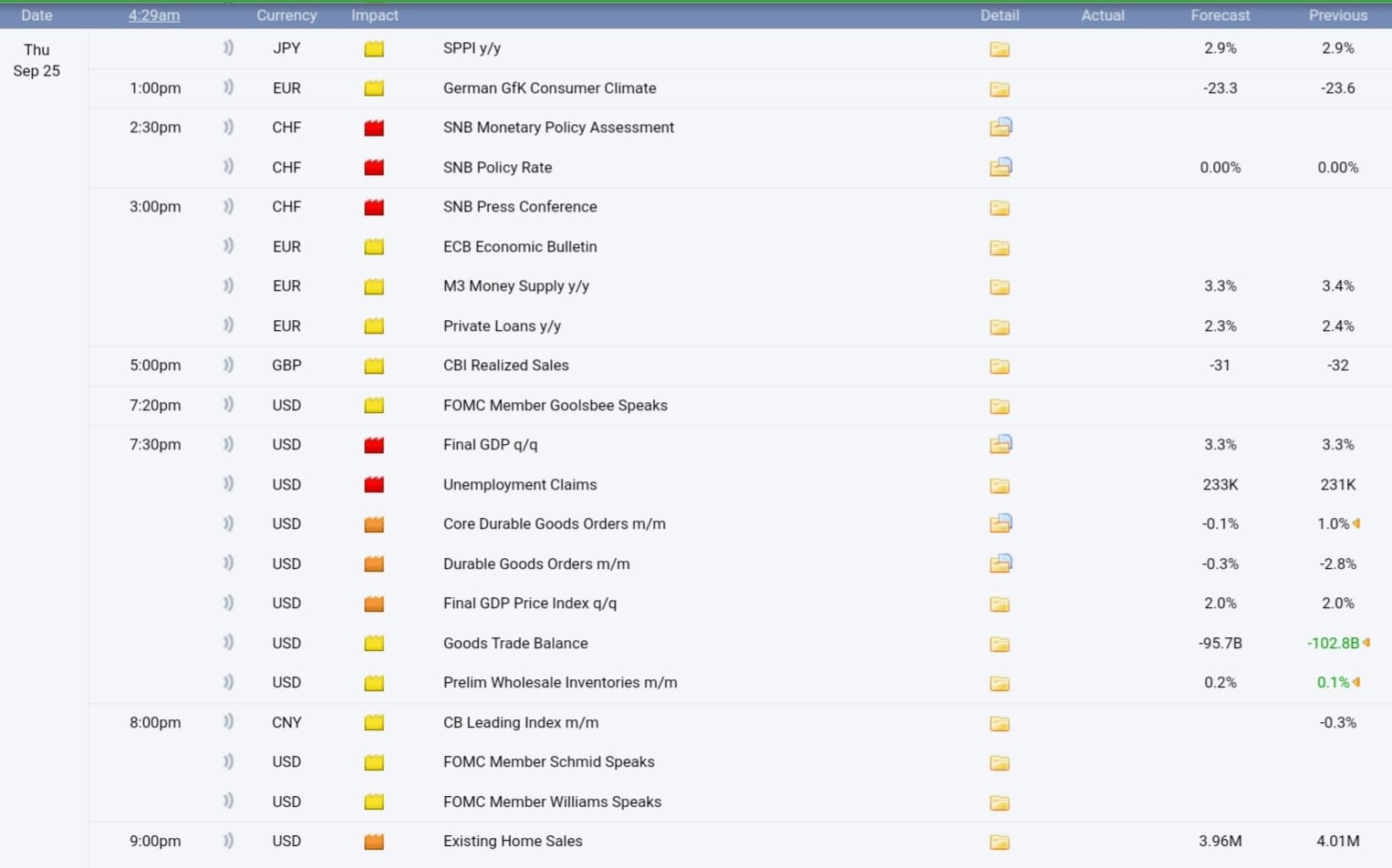The height and width of the screenshot is (868, 1392).
Task: Open the M3 Money Supply y/y event
Action: (x=515, y=286)
